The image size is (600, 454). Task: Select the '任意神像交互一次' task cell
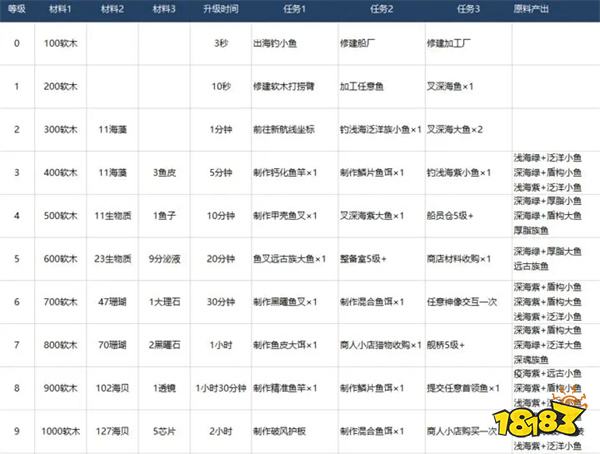462,302
